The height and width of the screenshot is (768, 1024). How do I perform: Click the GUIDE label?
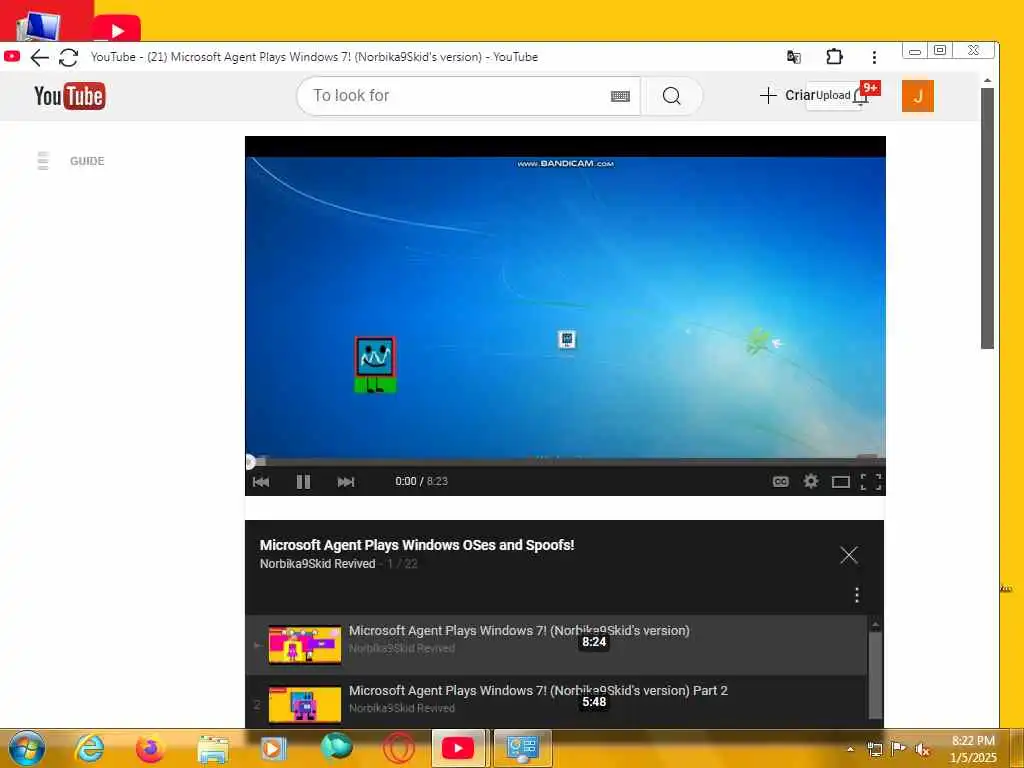[x=87, y=161]
